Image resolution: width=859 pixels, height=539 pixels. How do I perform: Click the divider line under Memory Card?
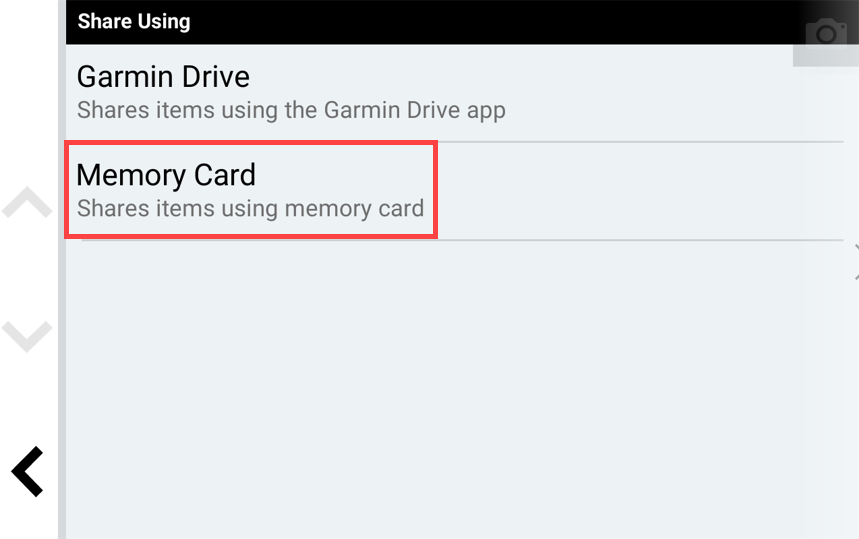[462, 240]
